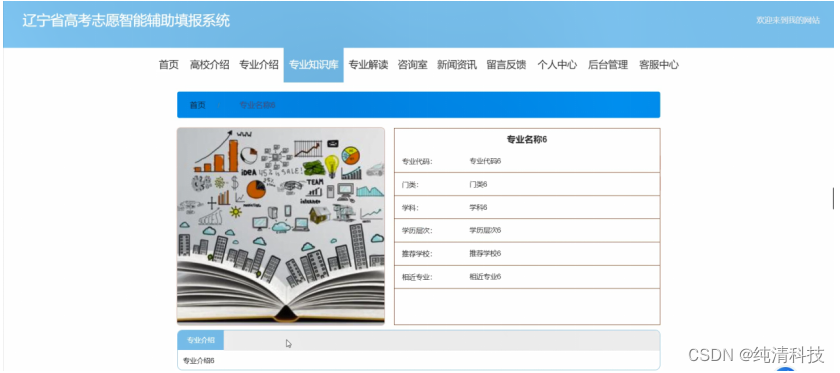This screenshot has width=840, height=373.
Task: Click the 专业代码6 value
Action: tap(485, 161)
